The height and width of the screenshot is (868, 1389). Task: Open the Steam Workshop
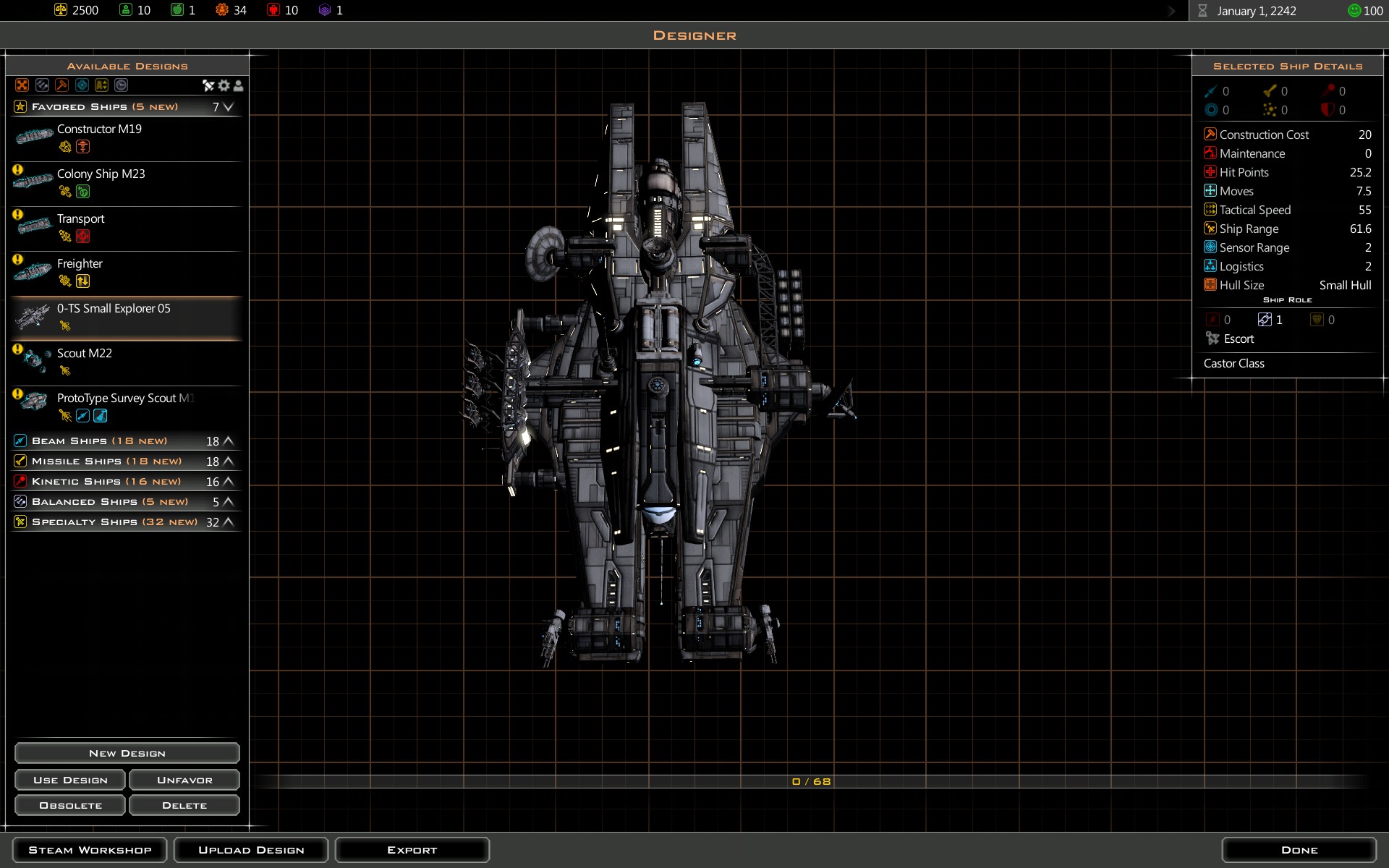tap(90, 850)
